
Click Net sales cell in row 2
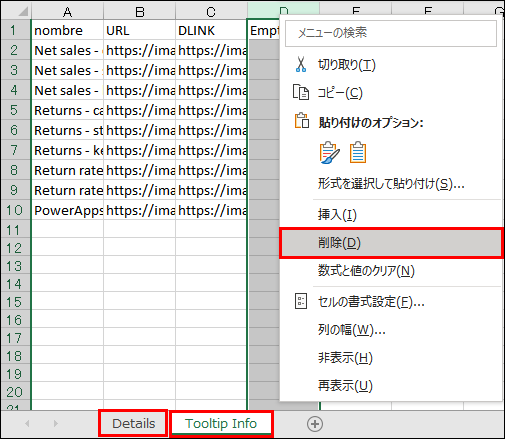tap(67, 50)
